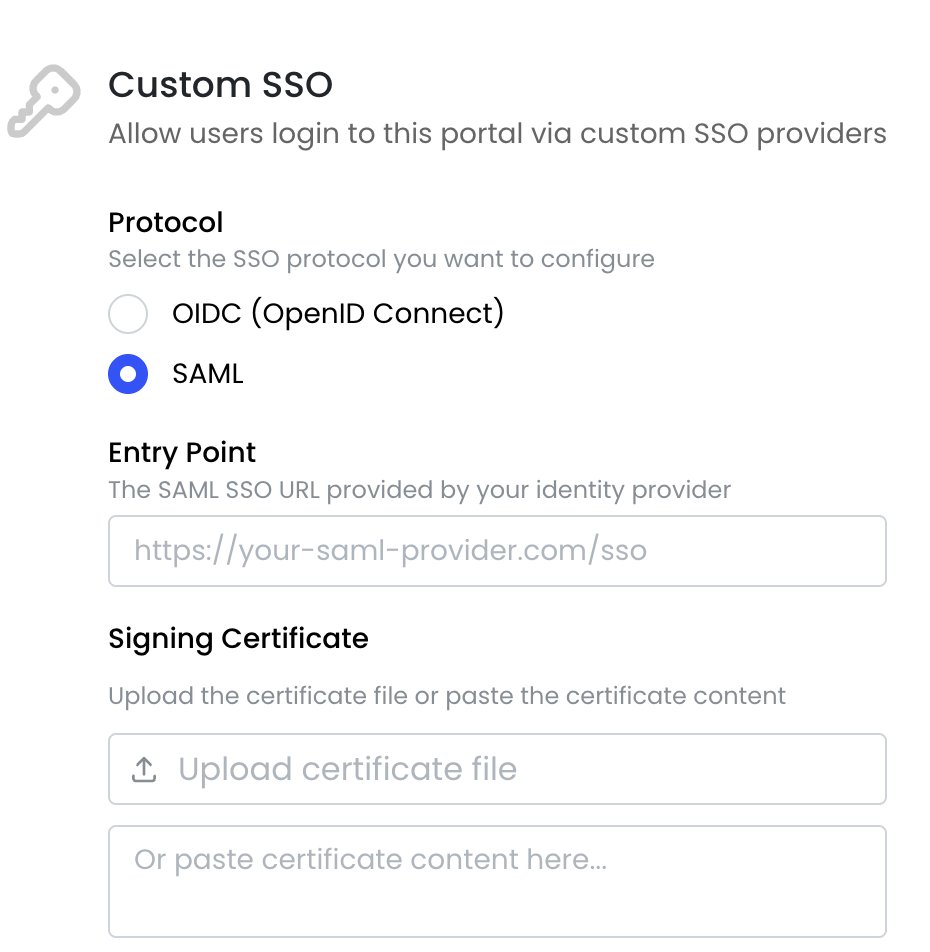
Task: Click the "Upload certificate file" label text
Action: click(347, 770)
